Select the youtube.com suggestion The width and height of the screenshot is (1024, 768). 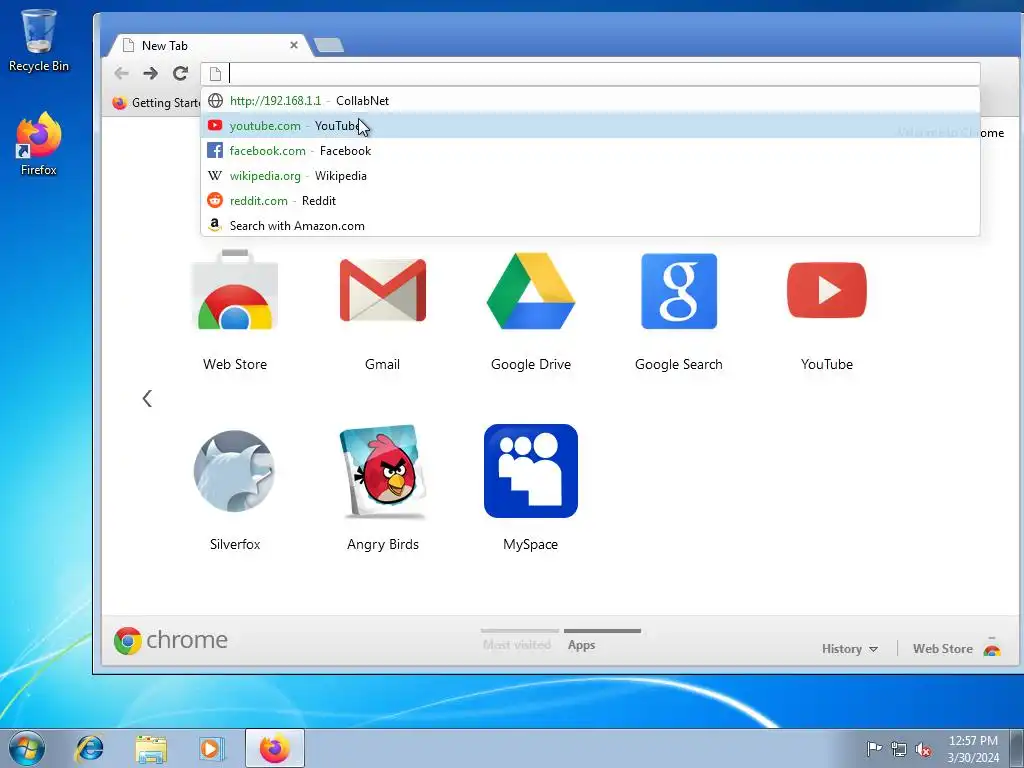point(590,125)
